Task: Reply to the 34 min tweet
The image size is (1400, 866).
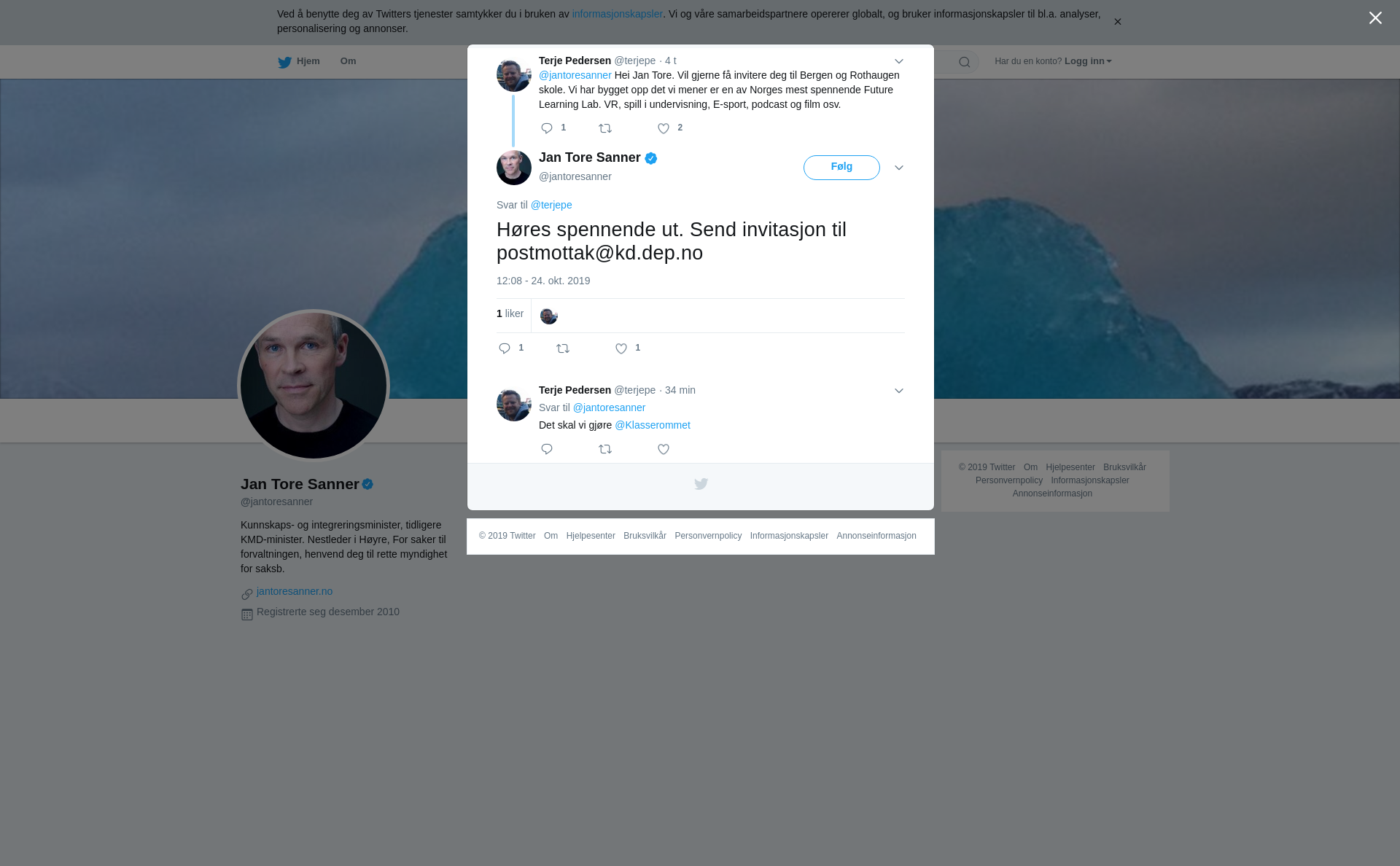Action: [x=547, y=450]
